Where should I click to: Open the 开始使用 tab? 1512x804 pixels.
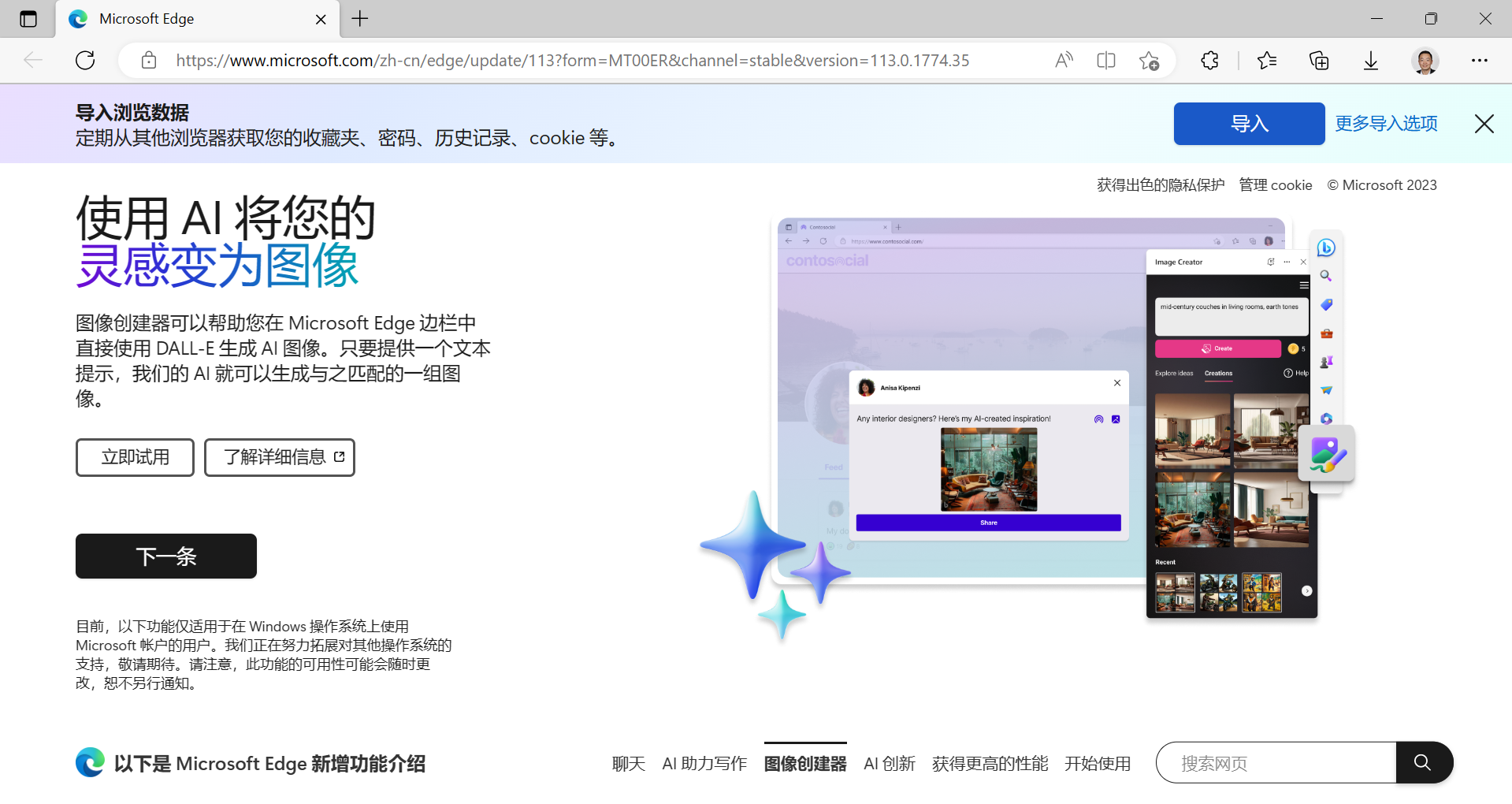1098,763
